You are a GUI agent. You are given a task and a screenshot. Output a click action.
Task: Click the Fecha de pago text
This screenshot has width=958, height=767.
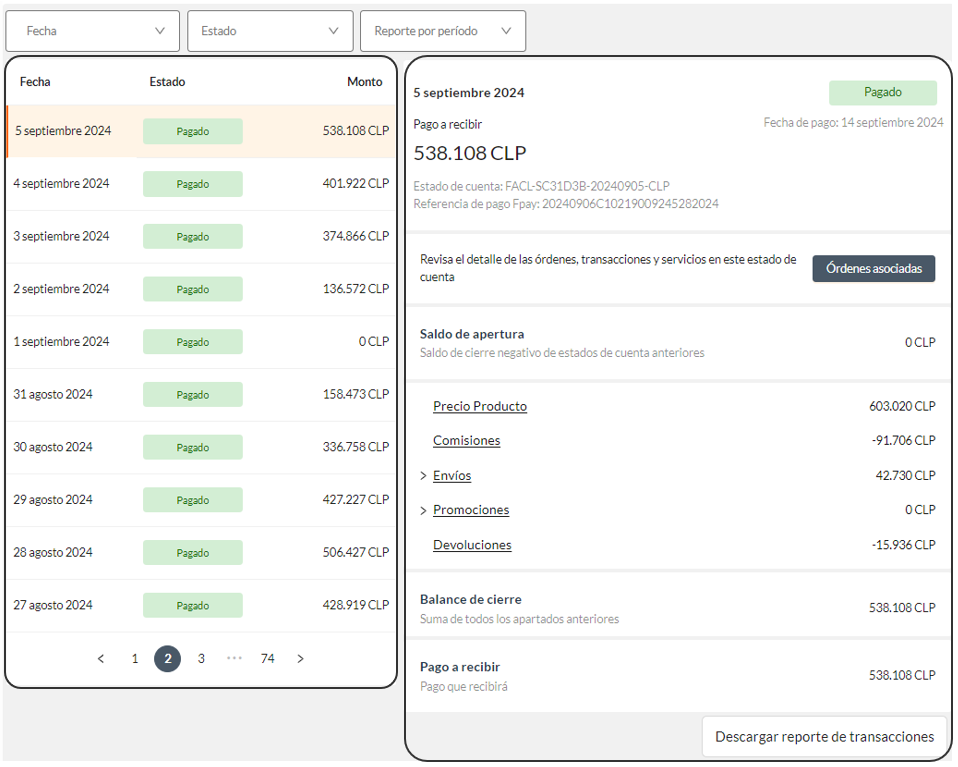(854, 123)
